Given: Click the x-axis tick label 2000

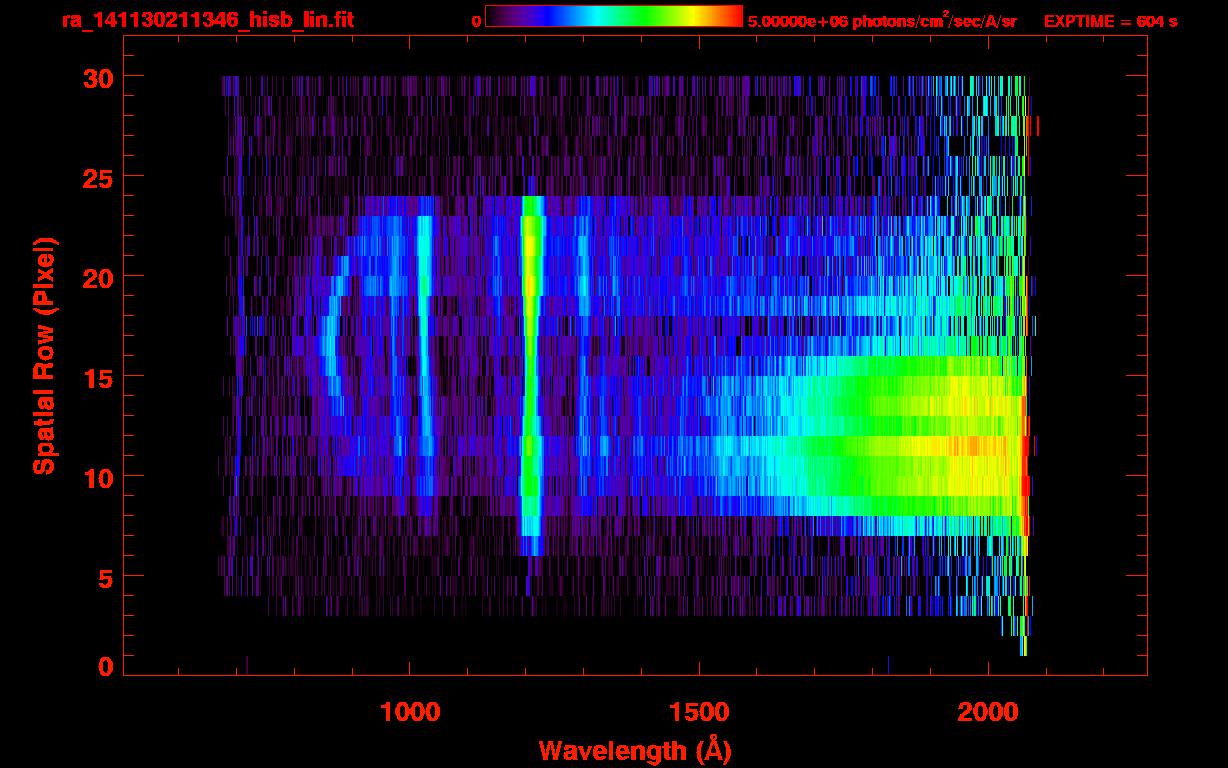Looking at the screenshot, I should point(988,713).
